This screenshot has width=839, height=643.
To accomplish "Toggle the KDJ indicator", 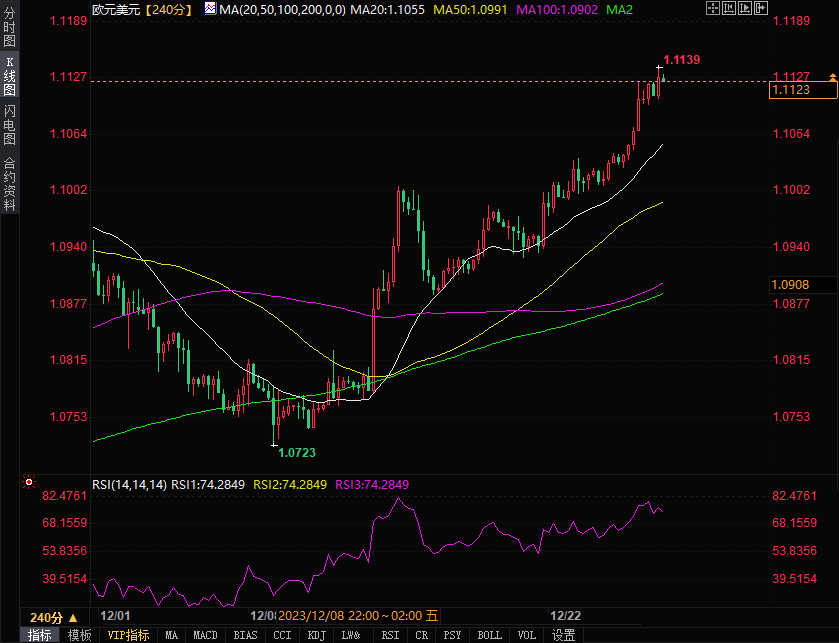I will click(316, 635).
